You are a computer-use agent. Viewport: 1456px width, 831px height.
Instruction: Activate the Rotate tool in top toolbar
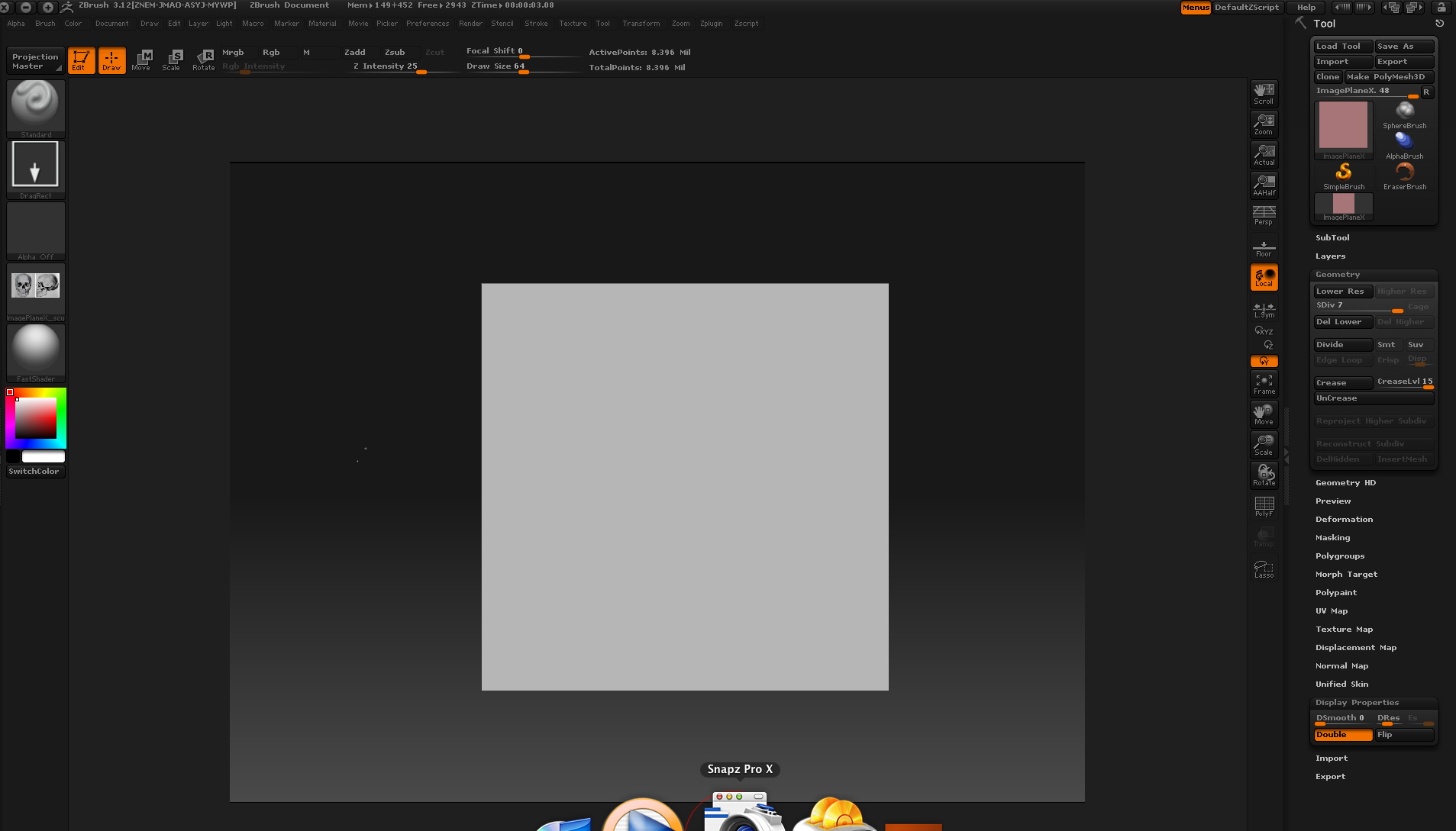(204, 60)
